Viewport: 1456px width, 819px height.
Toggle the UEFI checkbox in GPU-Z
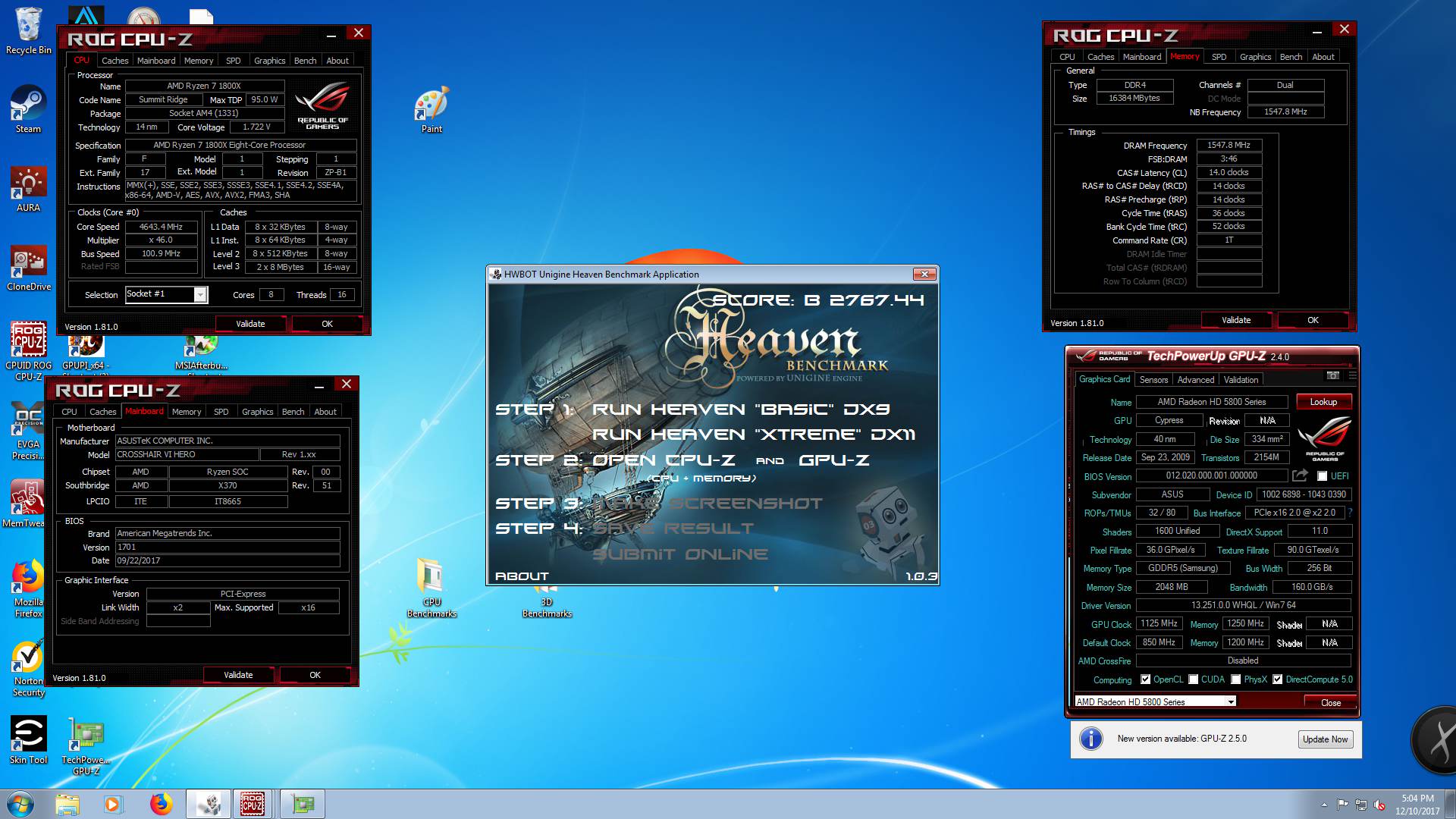[1322, 476]
